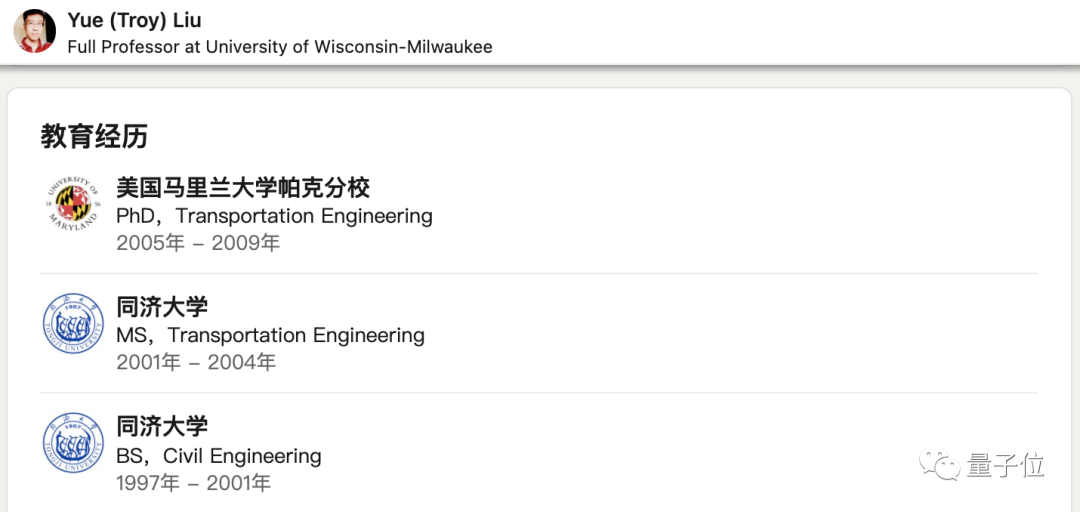Select the 2001年 – 2004年 date range
This screenshot has width=1080, height=512.
click(x=196, y=363)
